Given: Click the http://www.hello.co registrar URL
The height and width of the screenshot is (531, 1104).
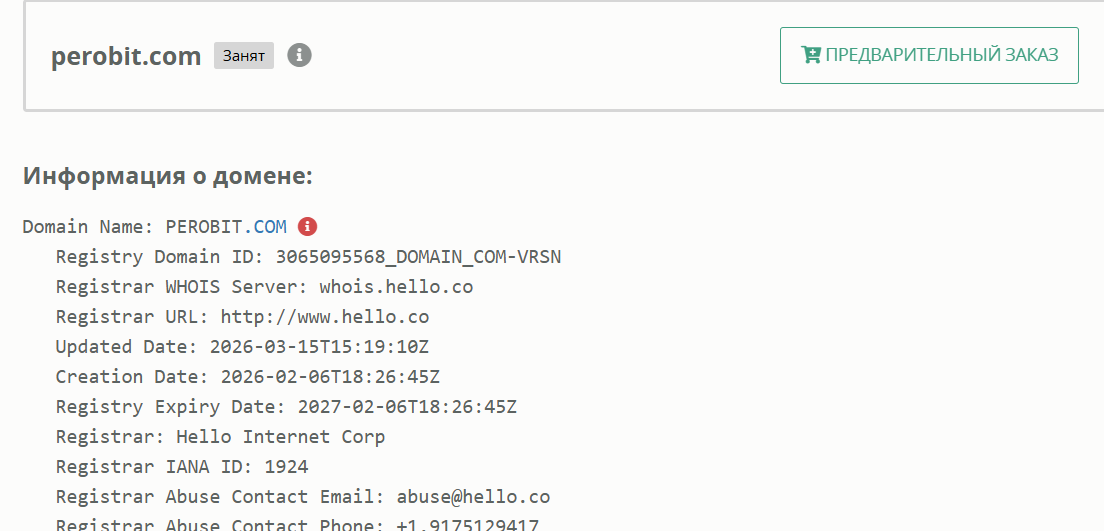Looking at the screenshot, I should pyautogui.click(x=325, y=317).
